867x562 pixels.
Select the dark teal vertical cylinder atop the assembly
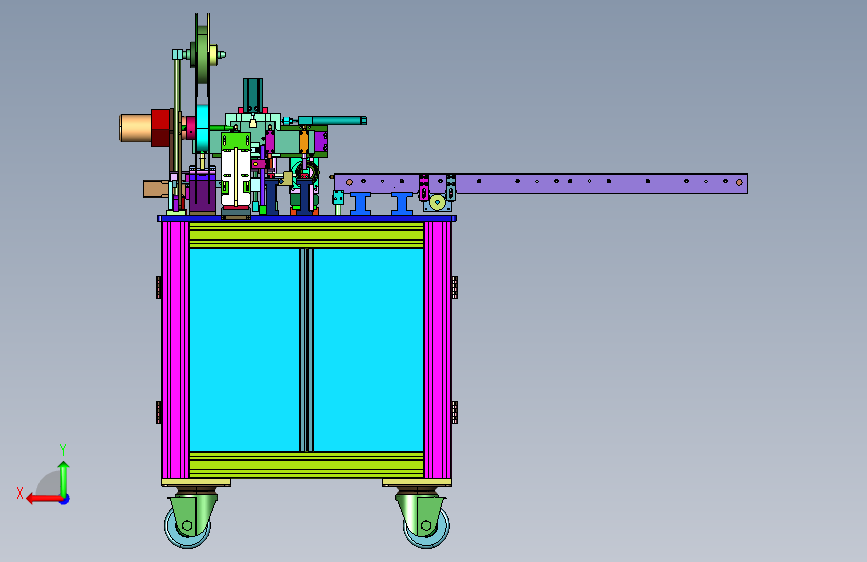253,95
